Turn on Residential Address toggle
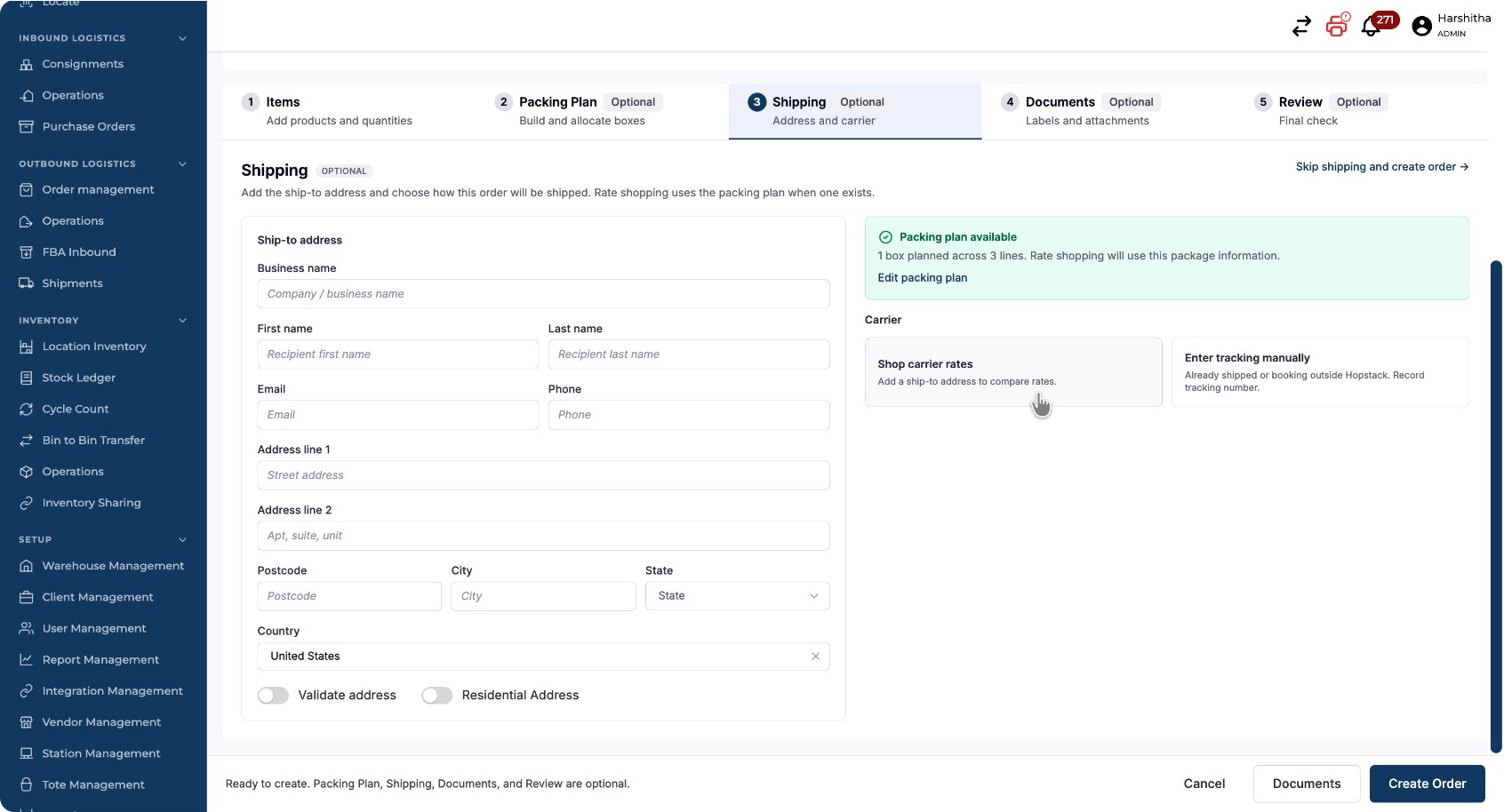This screenshot has height=812, width=1504. (436, 696)
